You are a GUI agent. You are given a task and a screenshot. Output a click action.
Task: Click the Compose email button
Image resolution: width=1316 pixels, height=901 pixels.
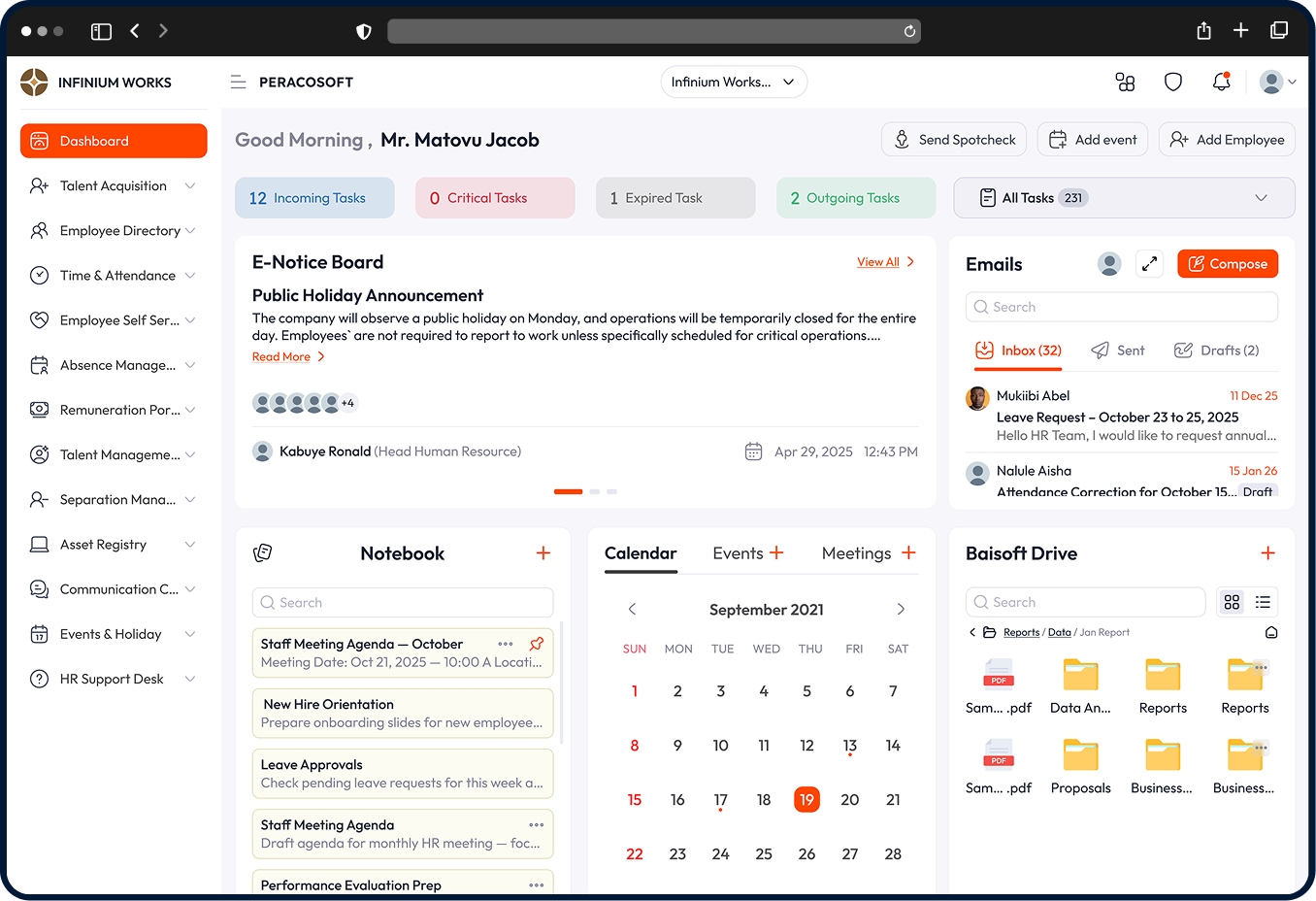[x=1228, y=264]
